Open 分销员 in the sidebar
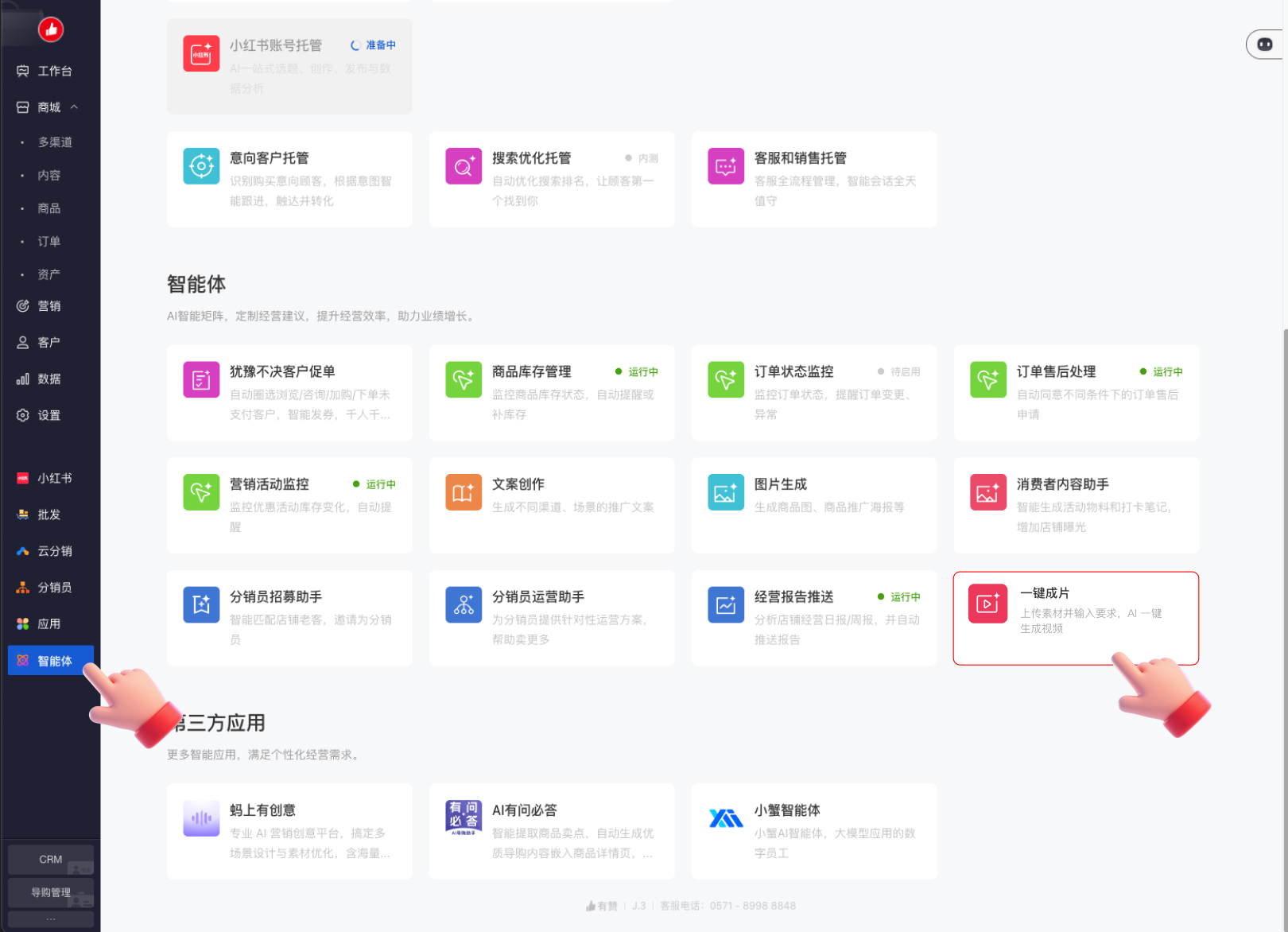This screenshot has width=1288, height=932. pyautogui.click(x=55, y=588)
